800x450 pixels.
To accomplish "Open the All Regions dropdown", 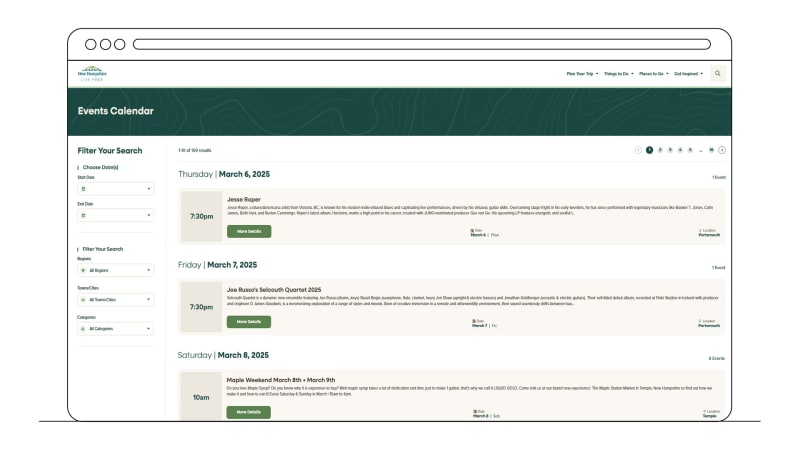I will tap(115, 270).
